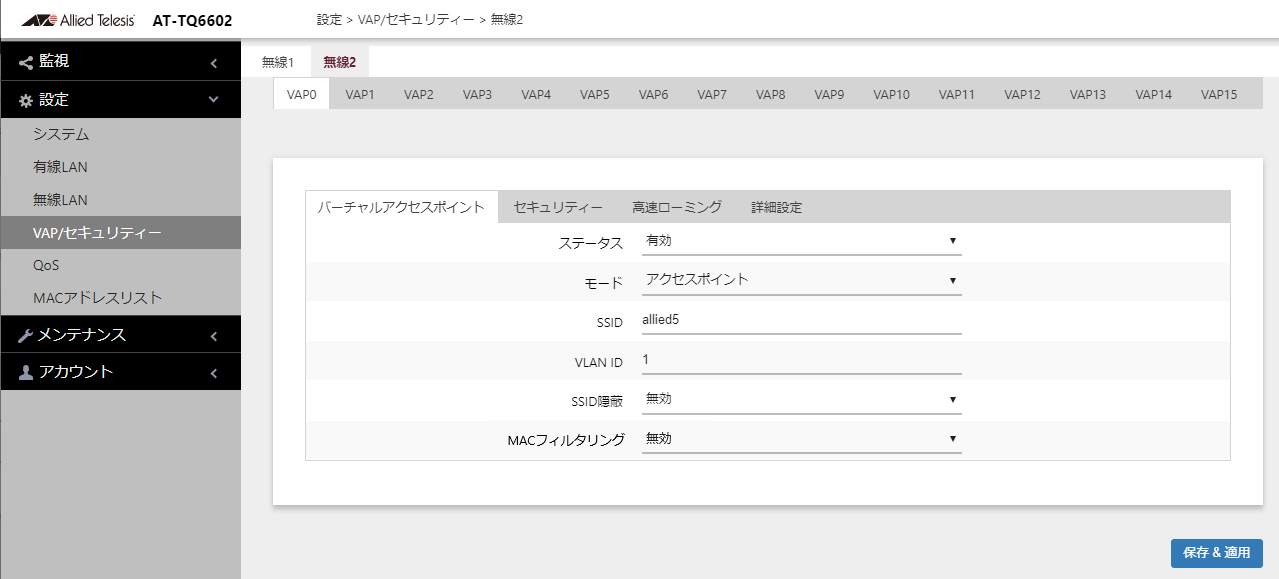Open the MACフィルタリング dropdown

coord(801,439)
